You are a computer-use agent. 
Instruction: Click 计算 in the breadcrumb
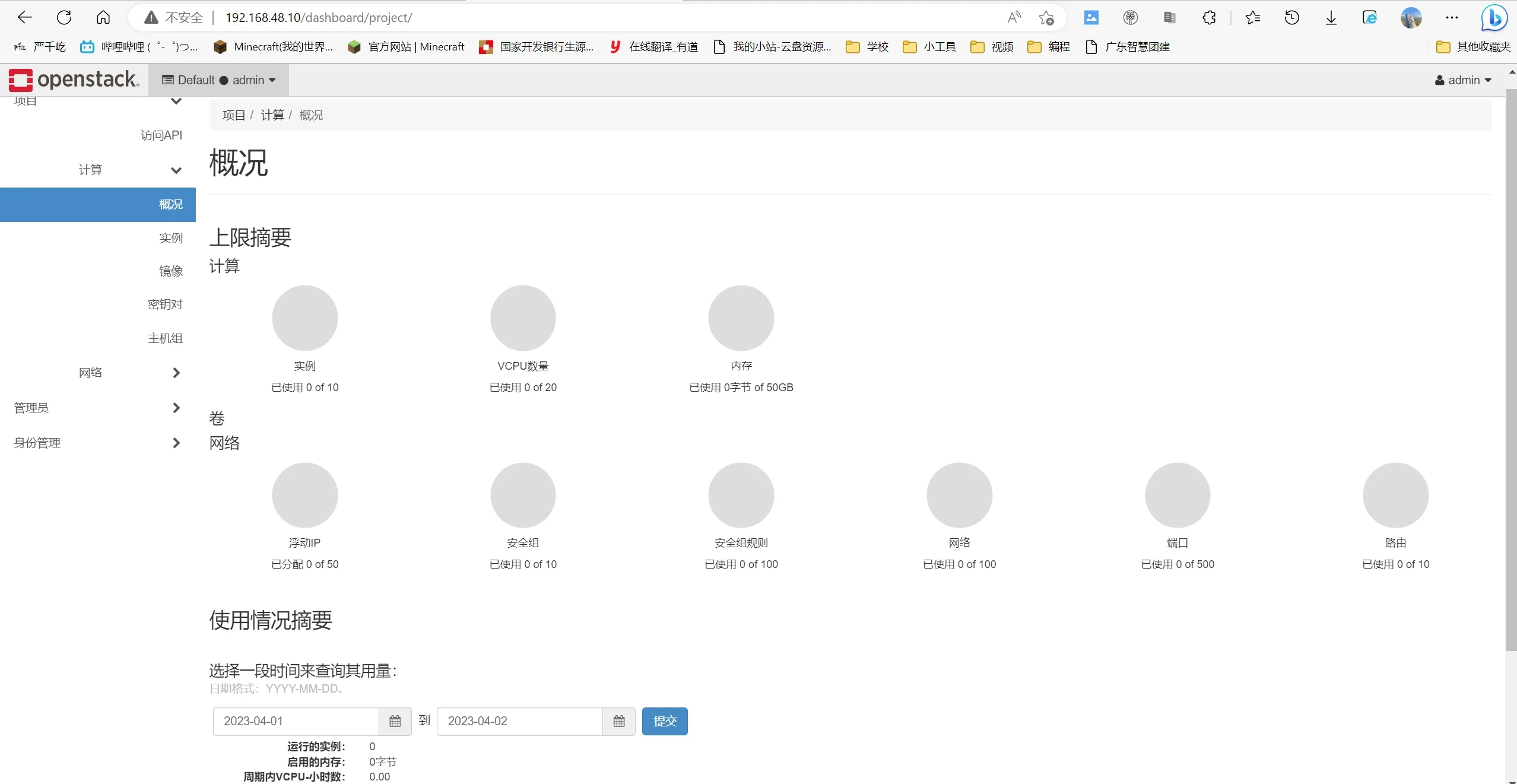click(272, 115)
